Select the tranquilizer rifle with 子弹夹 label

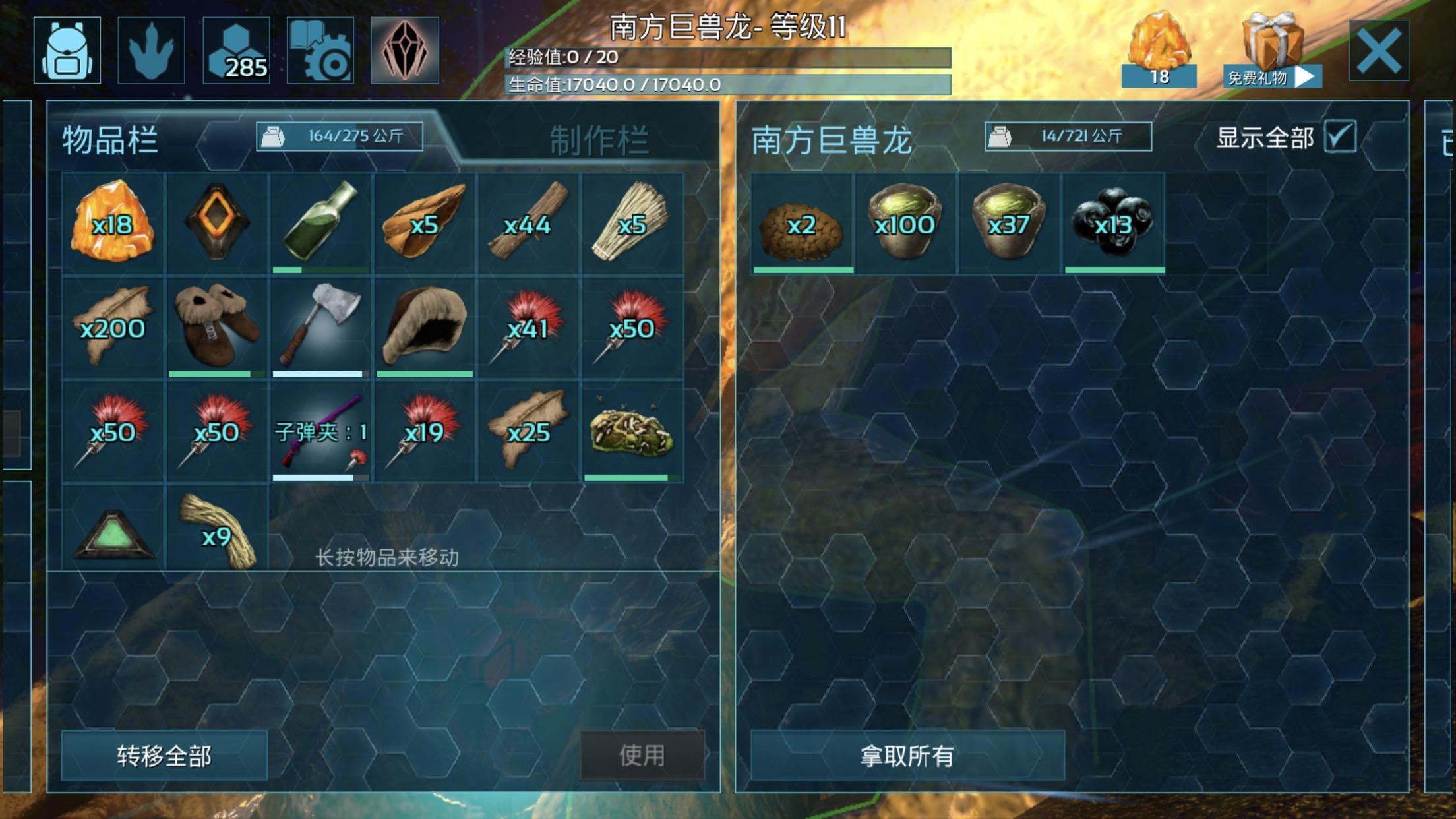tap(320, 431)
